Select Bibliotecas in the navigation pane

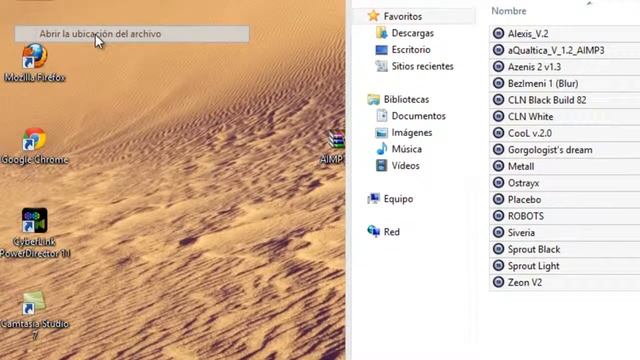(x=406, y=100)
